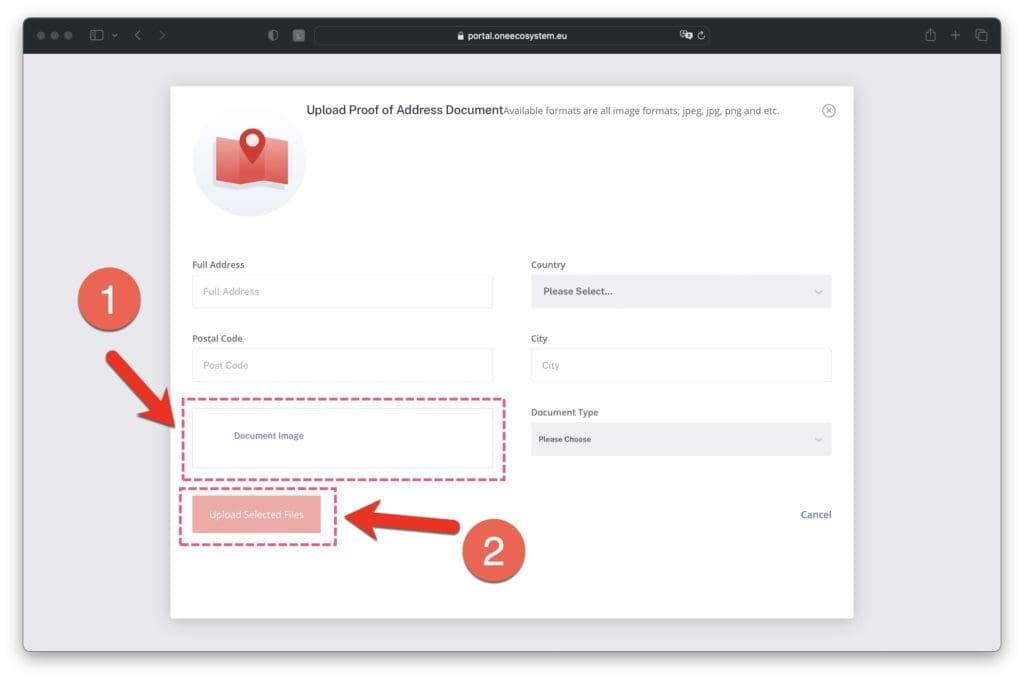
Task: Click the portal.oneecosystem.eu address bar
Action: point(510,35)
